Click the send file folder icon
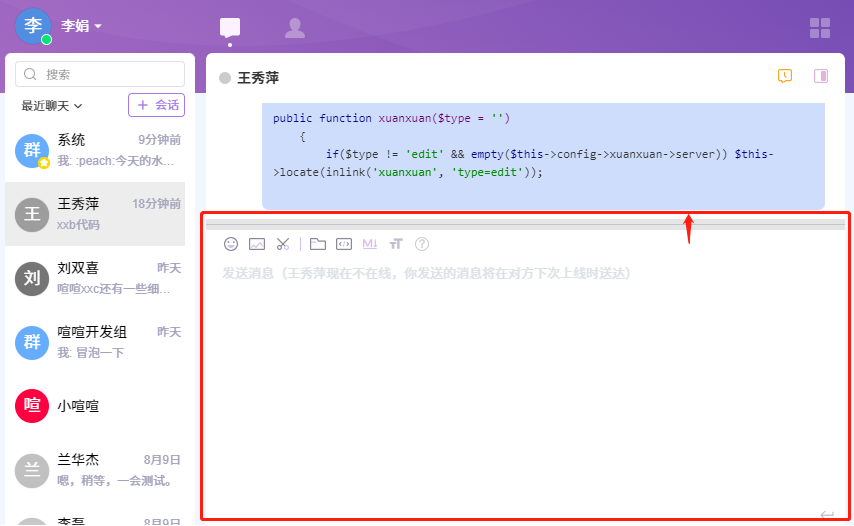This screenshot has width=854, height=526. (x=318, y=244)
